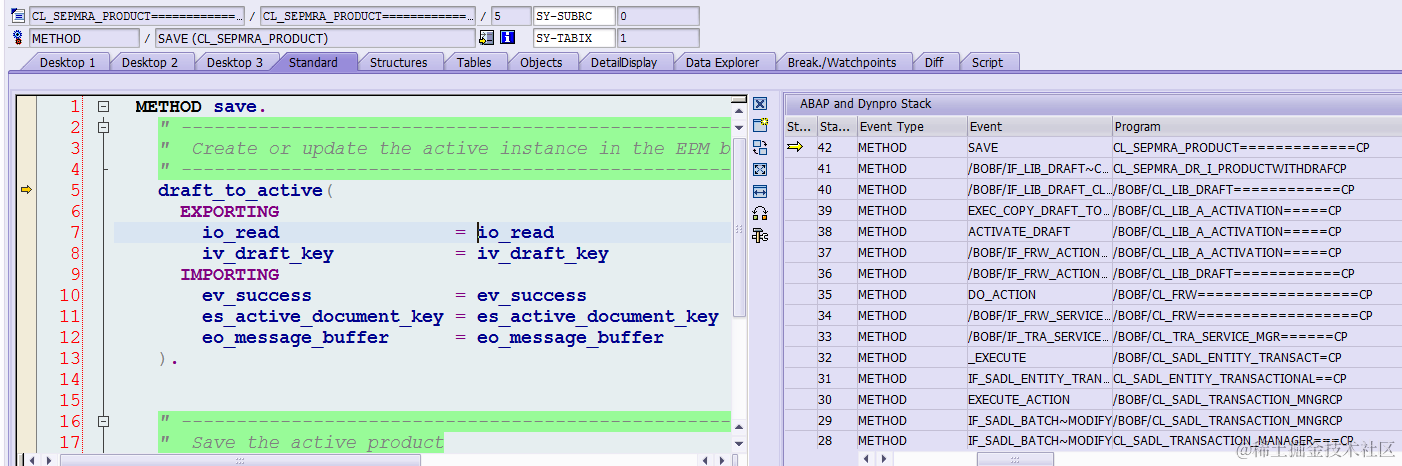Image resolution: width=1402 pixels, height=466 pixels.
Task: Open the DetailDisplay tab
Action: 624,62
